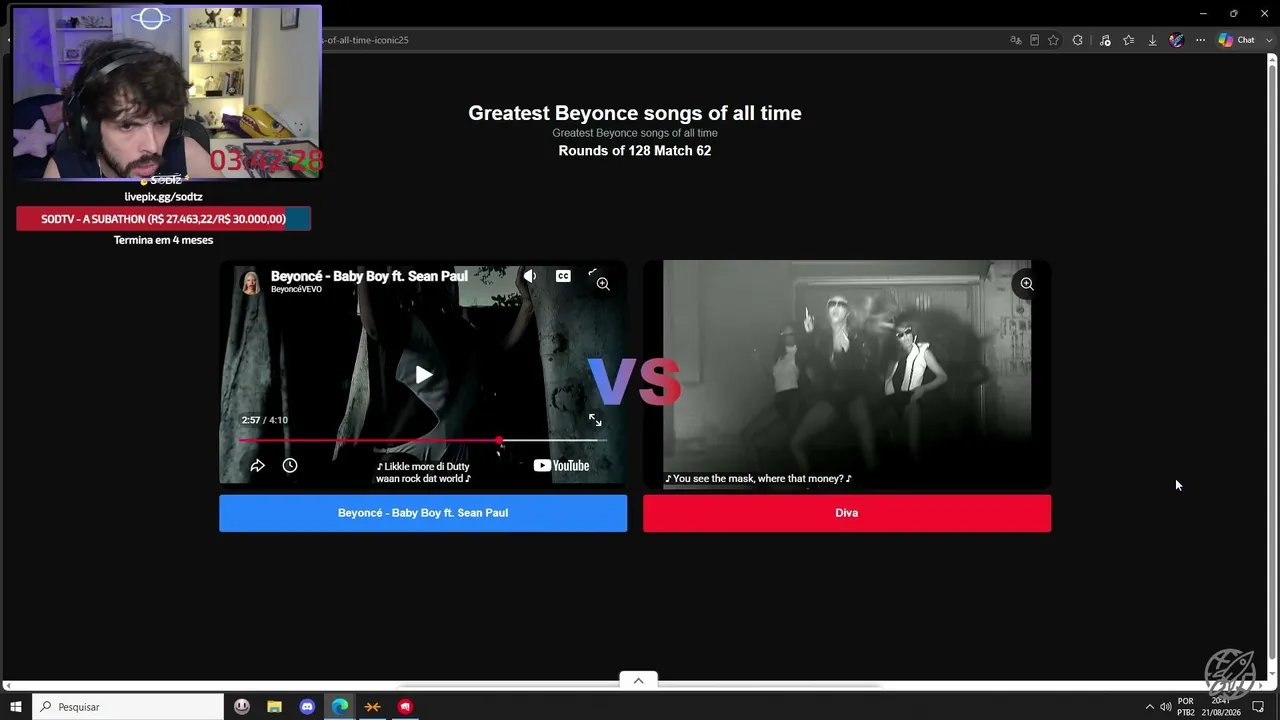
Task: Open browser downloads
Action: point(1152,40)
